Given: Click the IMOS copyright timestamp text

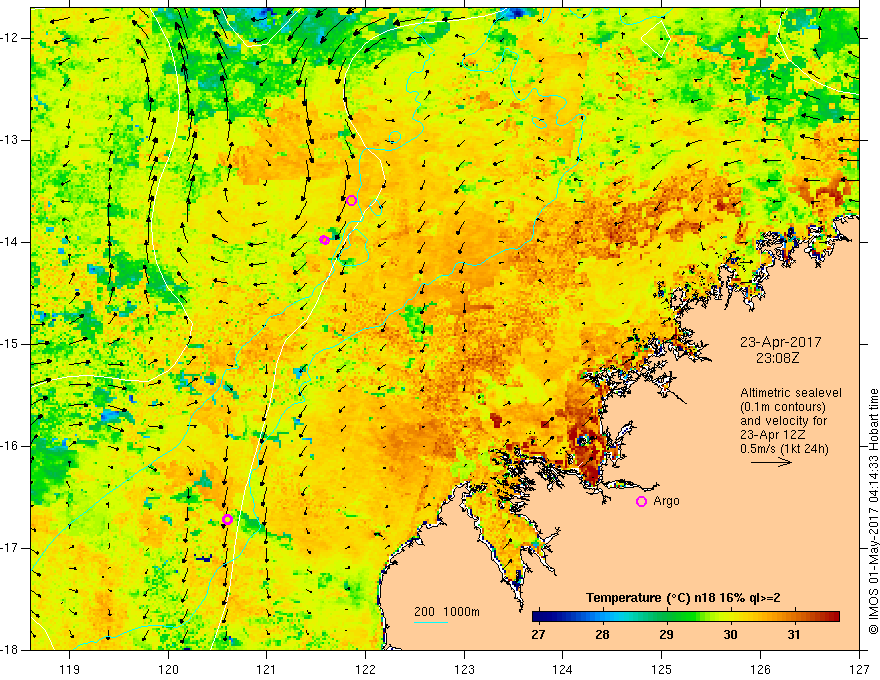Looking at the screenshot, I should click(x=873, y=511).
